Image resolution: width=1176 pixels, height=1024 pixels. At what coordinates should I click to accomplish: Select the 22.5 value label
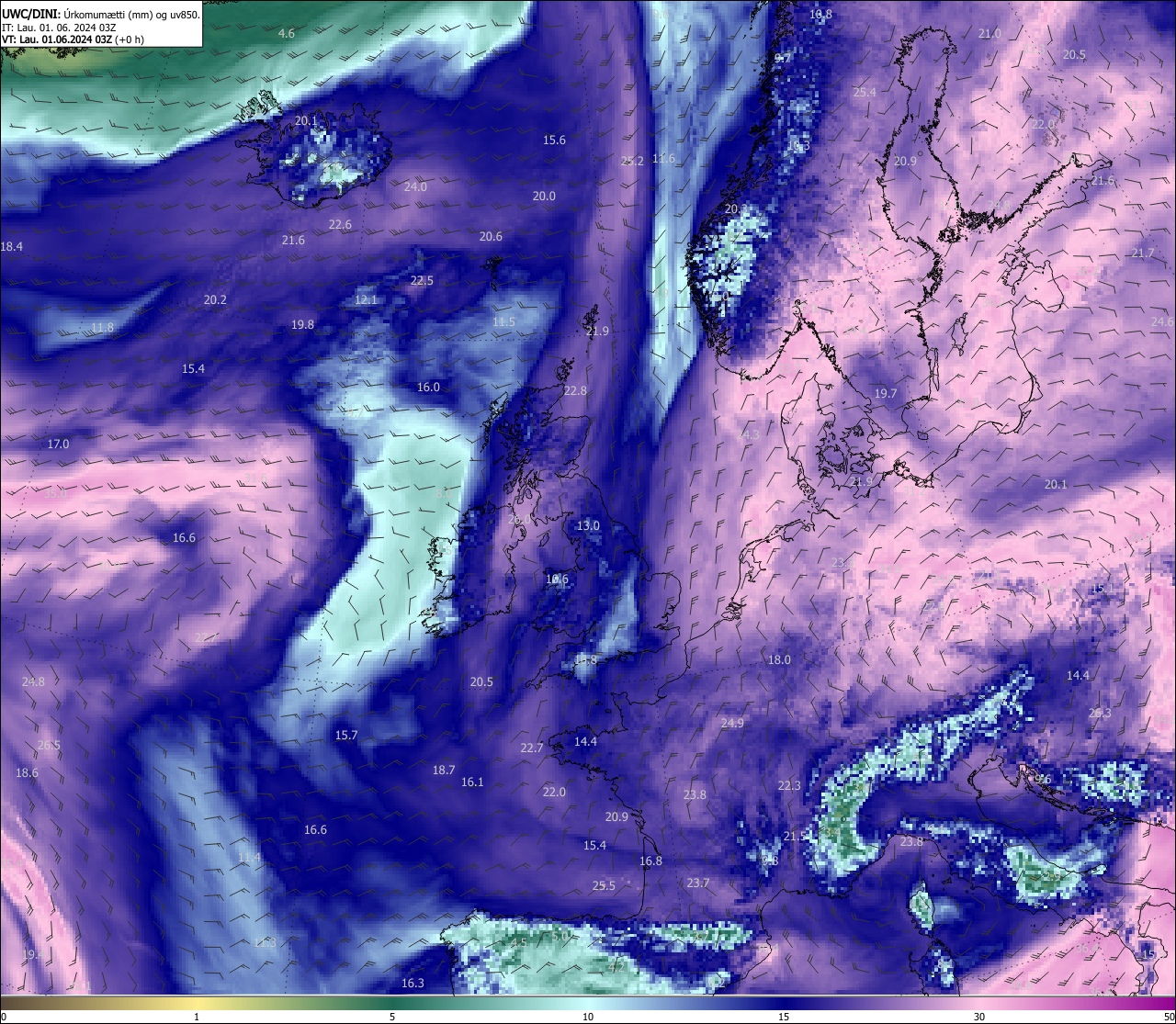click(422, 280)
